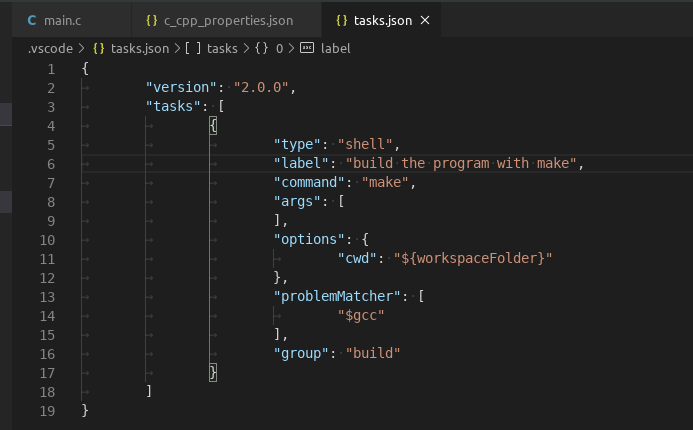The height and width of the screenshot is (430, 693).
Task: Click the highlighted closing brace on line 17
Action: [213, 373]
